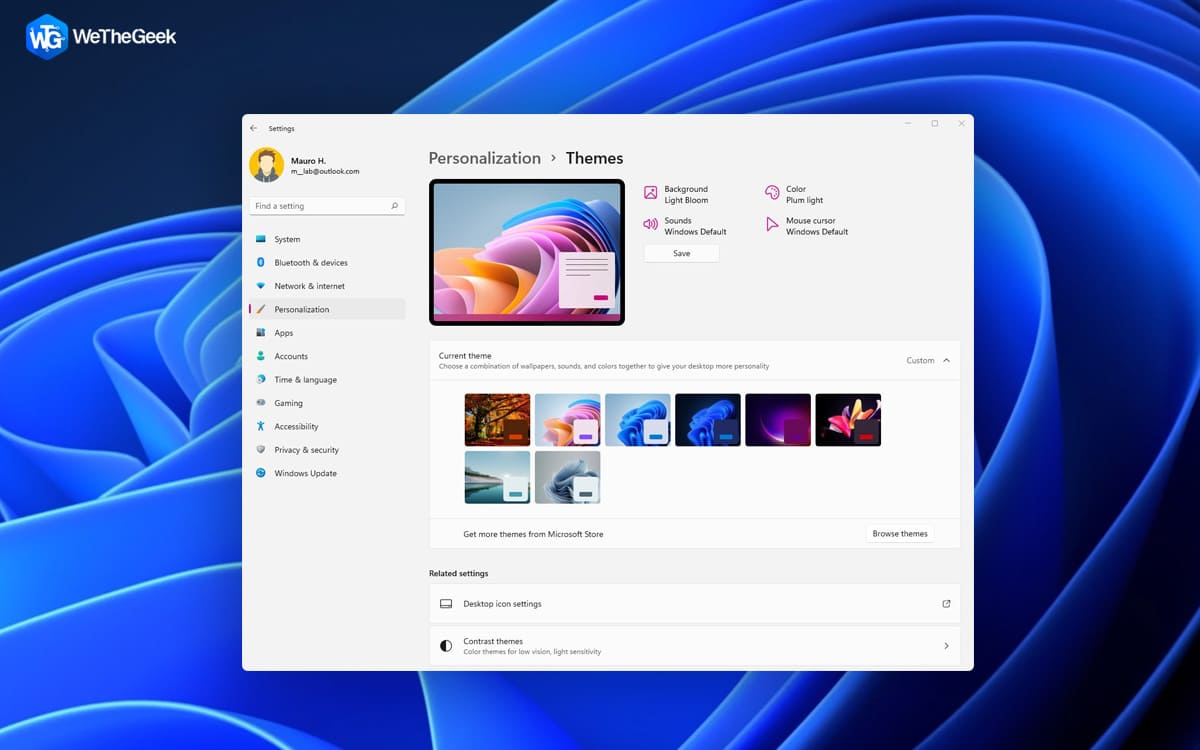Select the Sunrise lake theme thumbnail
Viewport: 1200px width, 750px height.
498,477
